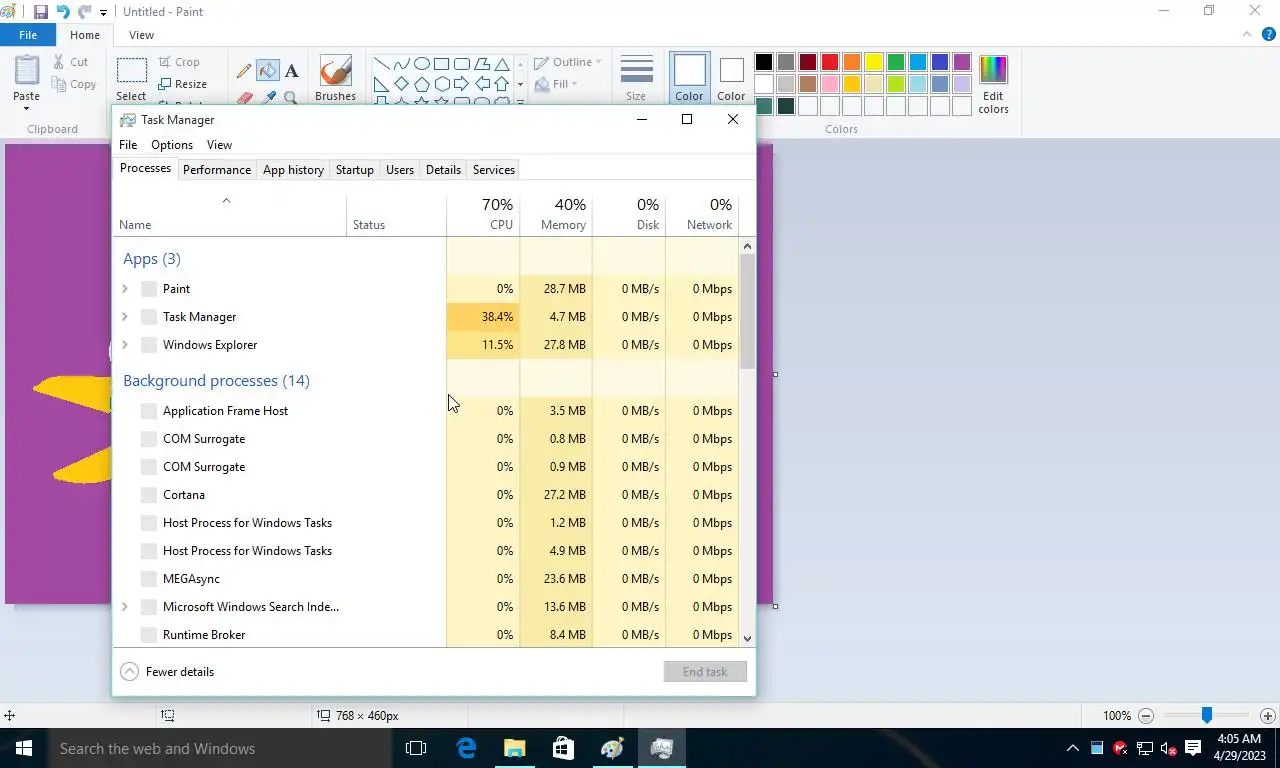Screen dimensions: 1280x768
Task: Open Task Manager's View menu
Action: coord(219,145)
